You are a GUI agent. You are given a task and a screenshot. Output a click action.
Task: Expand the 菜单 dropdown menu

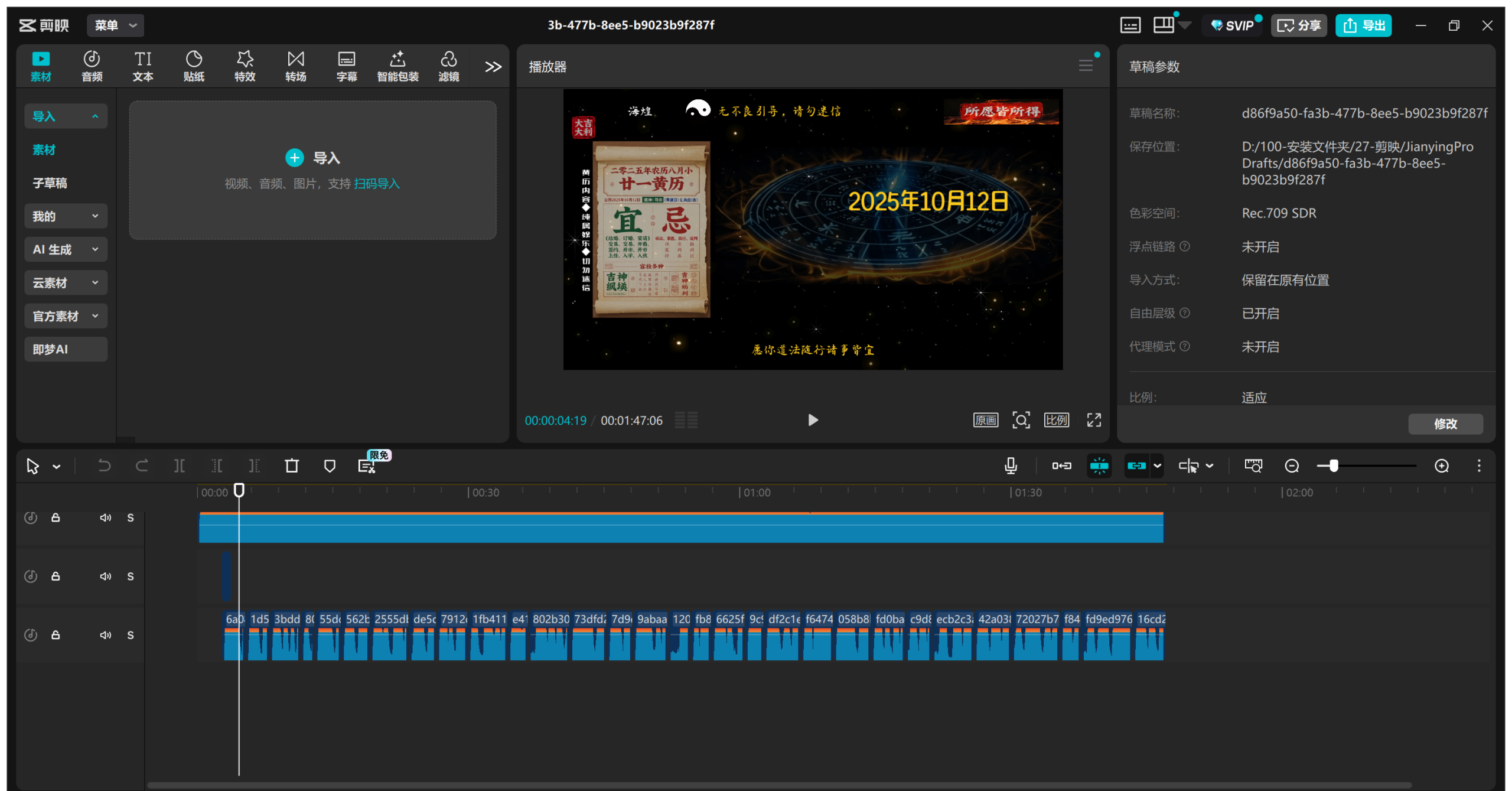(x=116, y=25)
